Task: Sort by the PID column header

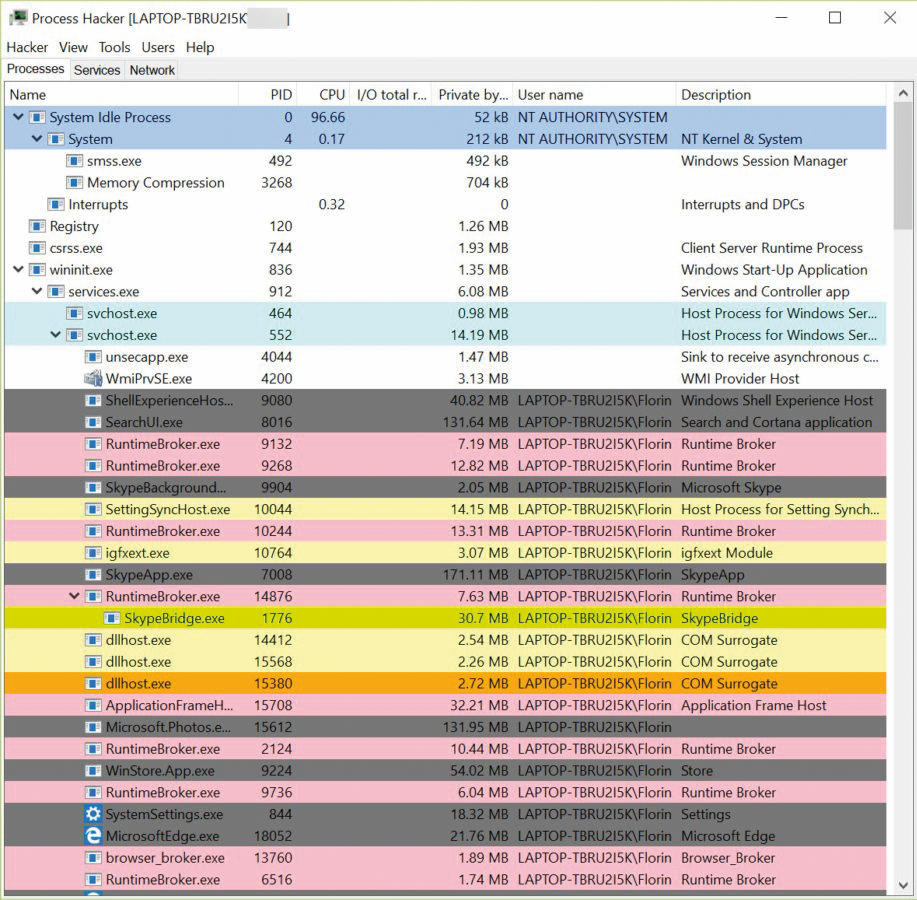Action: click(x=268, y=95)
